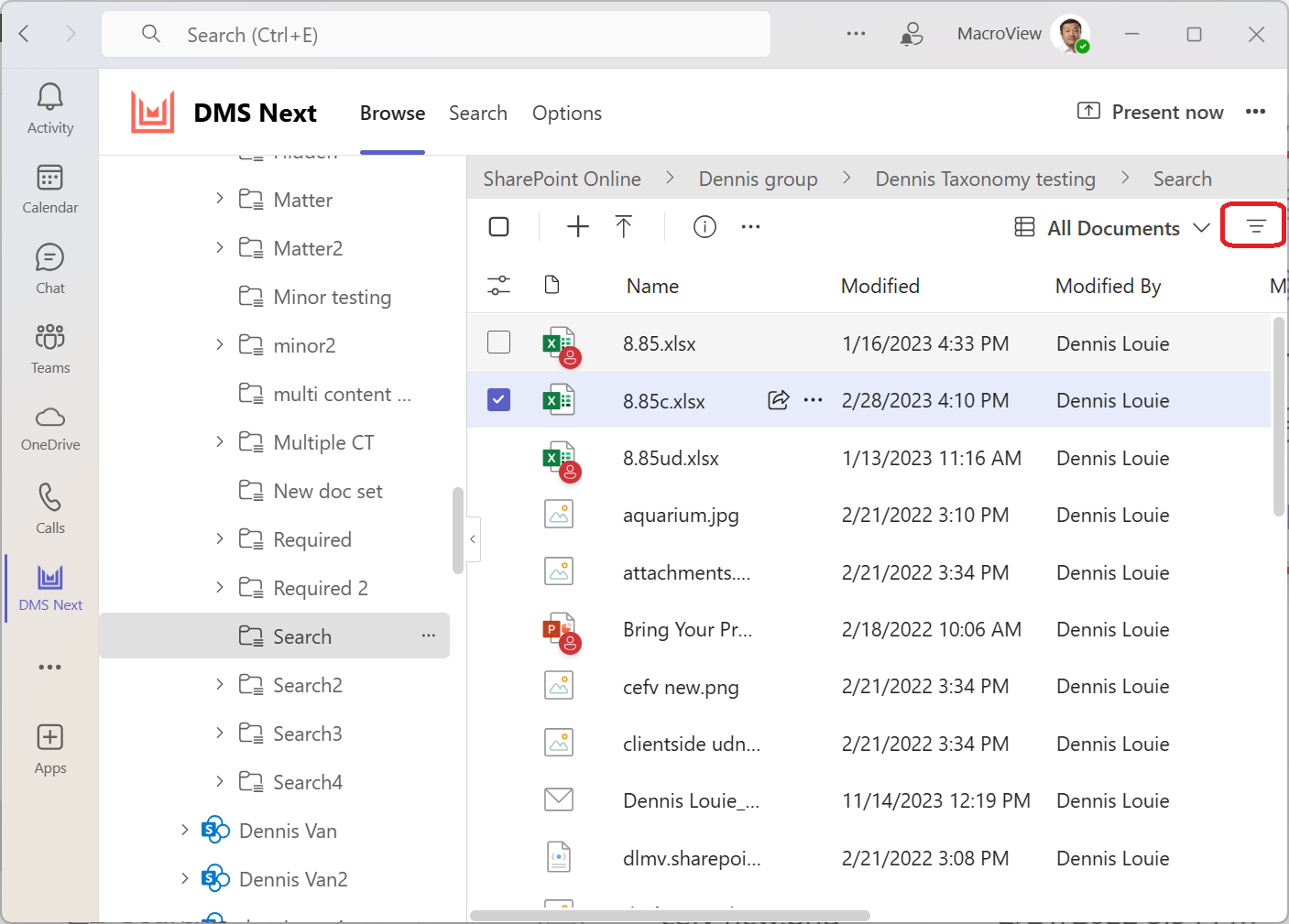Expand the Matter folder
The height and width of the screenshot is (924, 1289).
tap(219, 198)
